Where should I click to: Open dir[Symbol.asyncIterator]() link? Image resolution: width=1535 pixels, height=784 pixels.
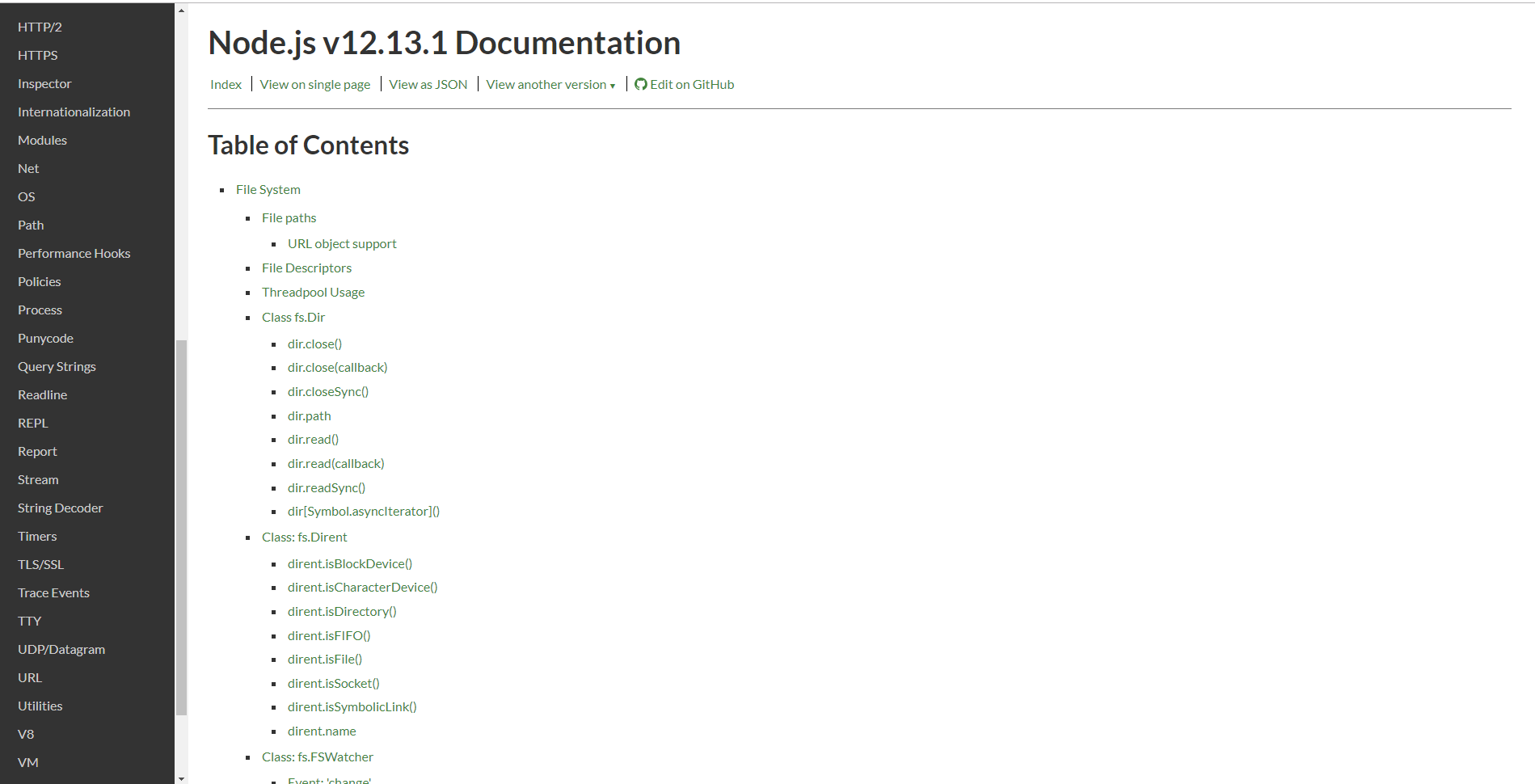(363, 512)
